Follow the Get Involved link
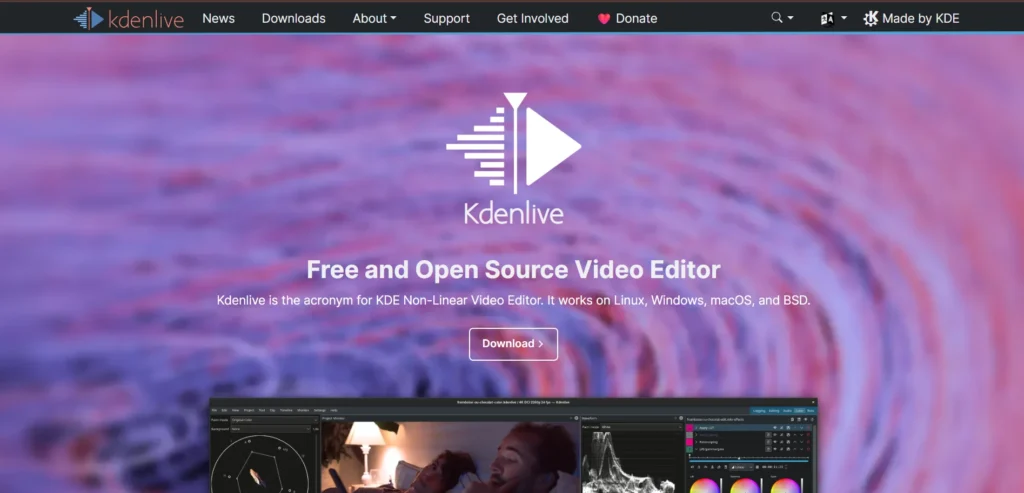Screen dimensions: 1024x493 coord(532,18)
